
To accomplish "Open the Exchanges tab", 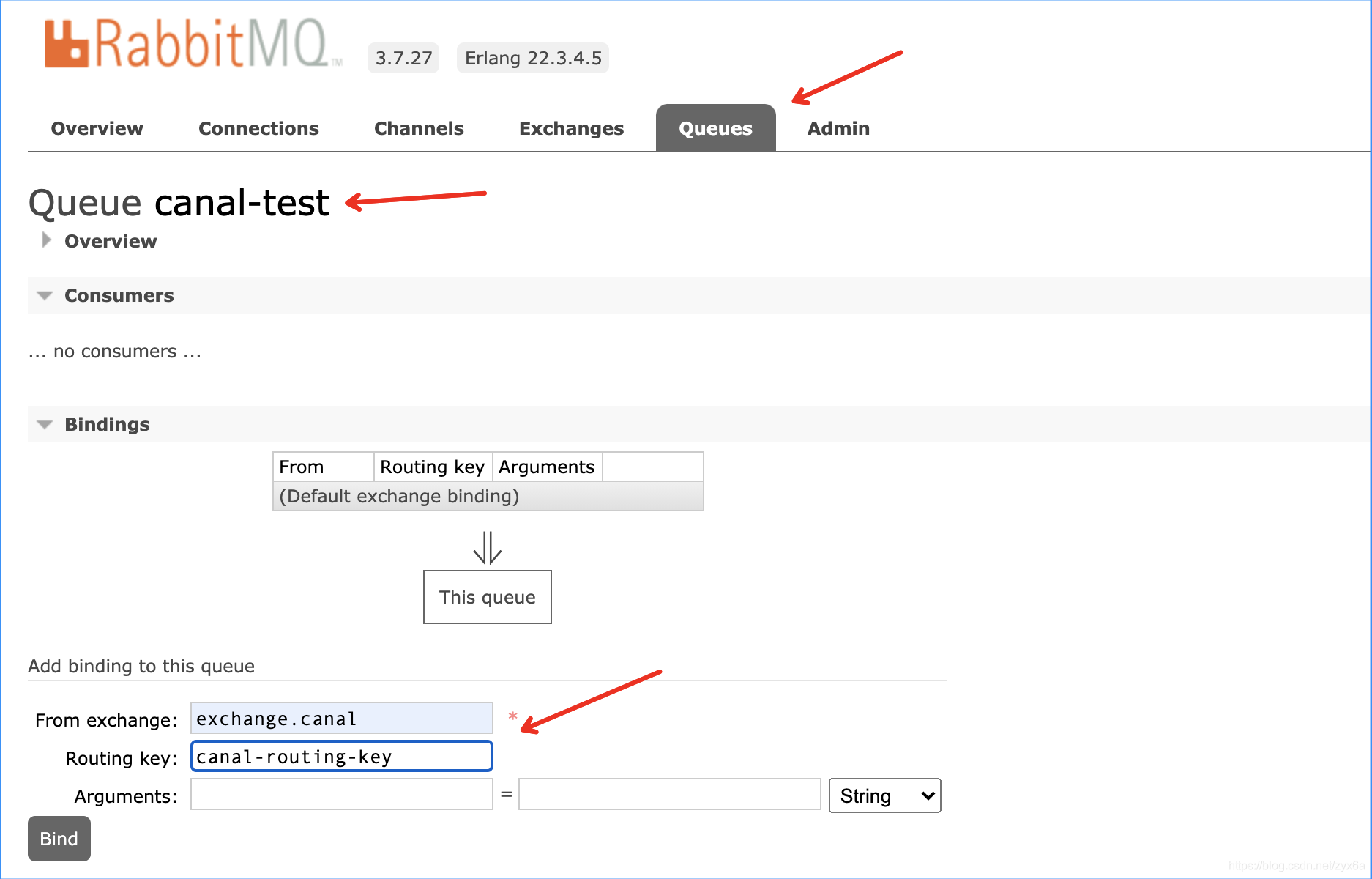I will click(571, 128).
